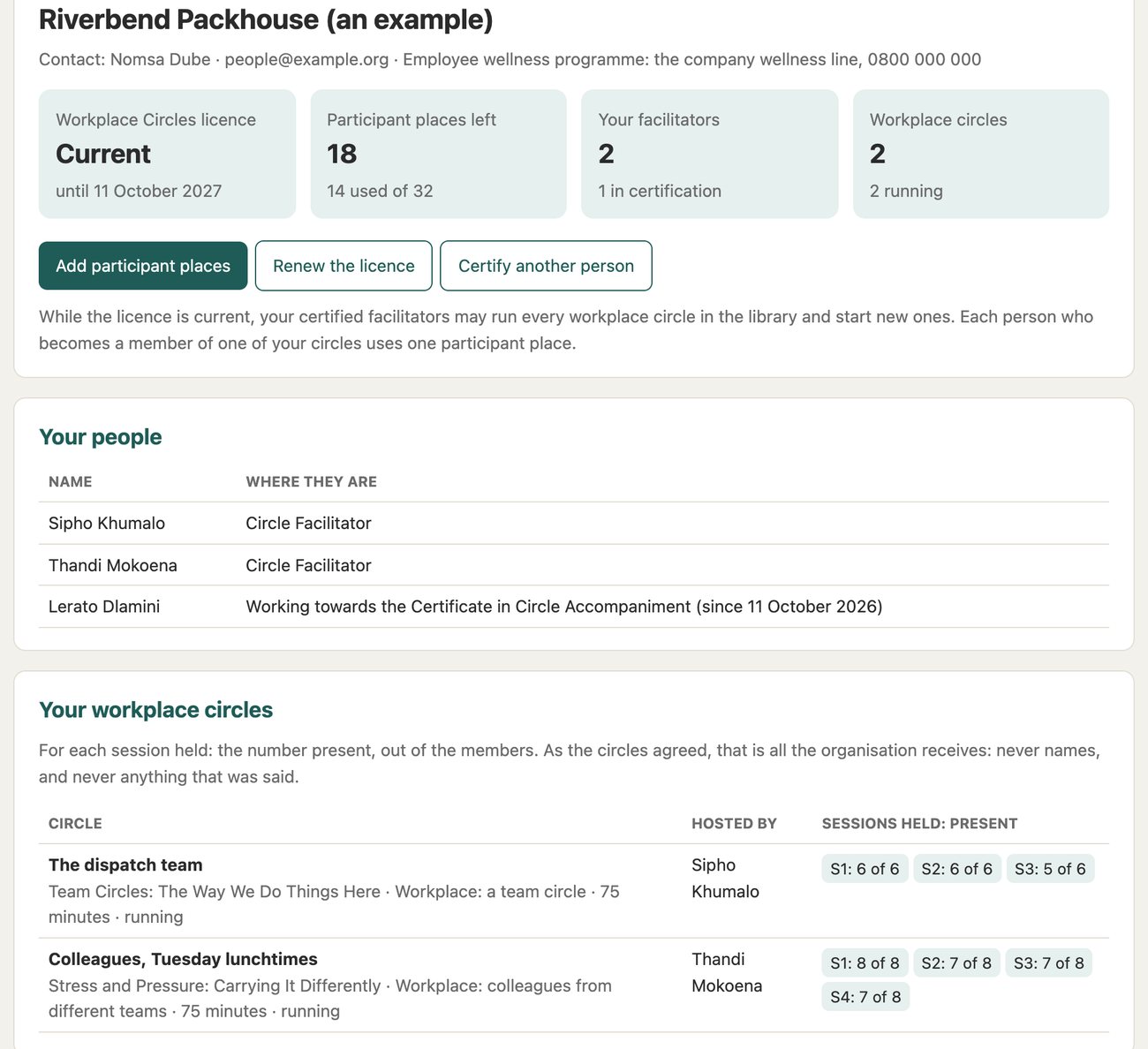Viewport: 1148px width, 1049px height.
Task: Click the dispatch team's host name
Action: [x=725, y=878]
